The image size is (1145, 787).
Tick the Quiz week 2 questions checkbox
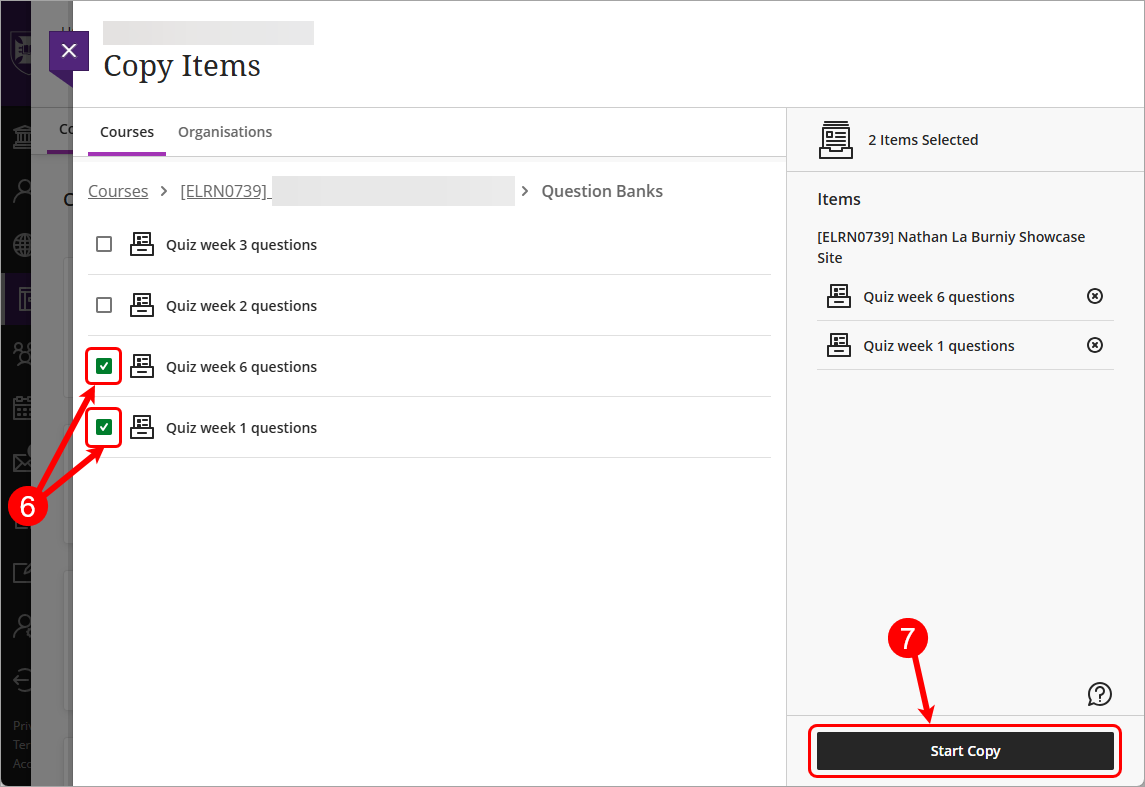[104, 305]
